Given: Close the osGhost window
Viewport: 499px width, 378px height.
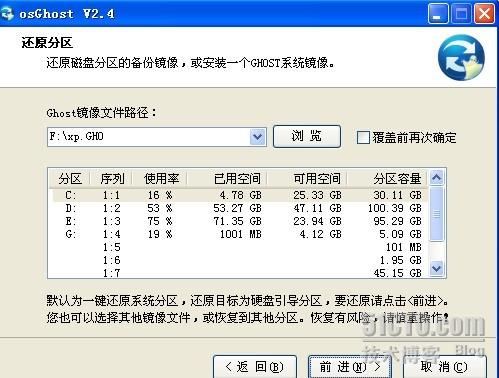Looking at the screenshot, I should [484, 14].
